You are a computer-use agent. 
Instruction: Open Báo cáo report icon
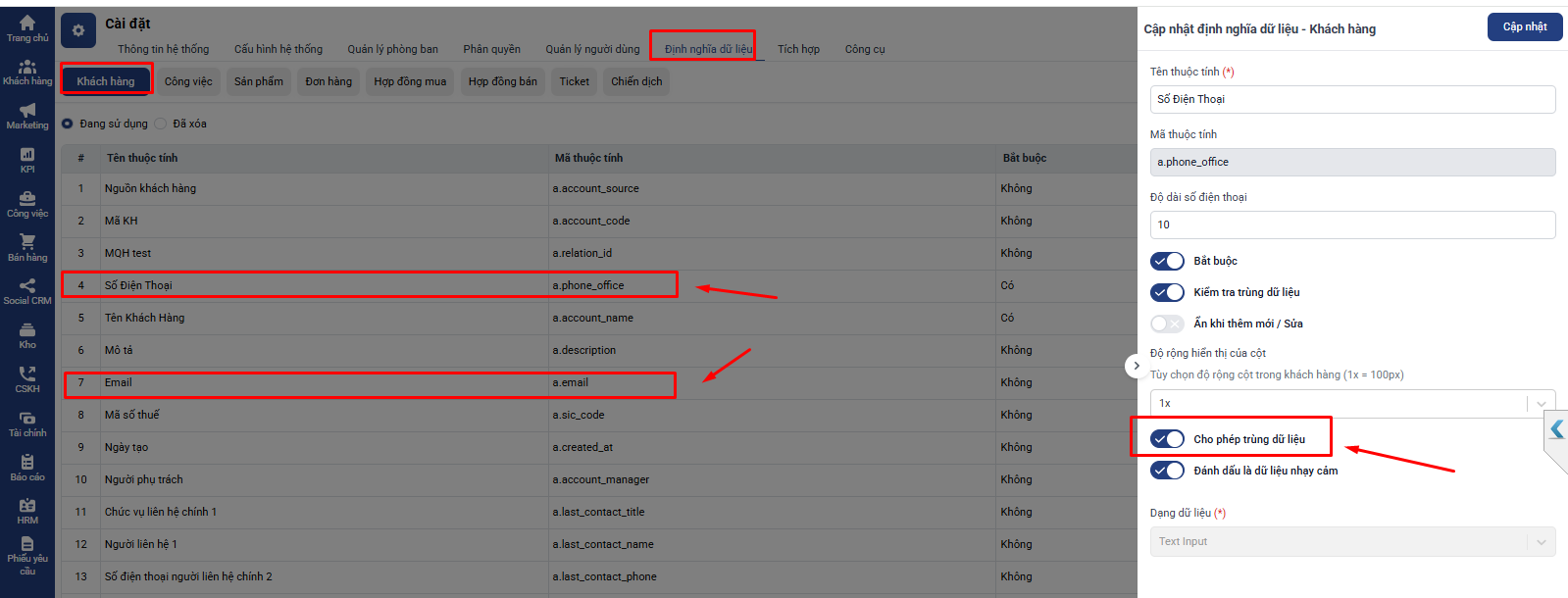click(27, 463)
